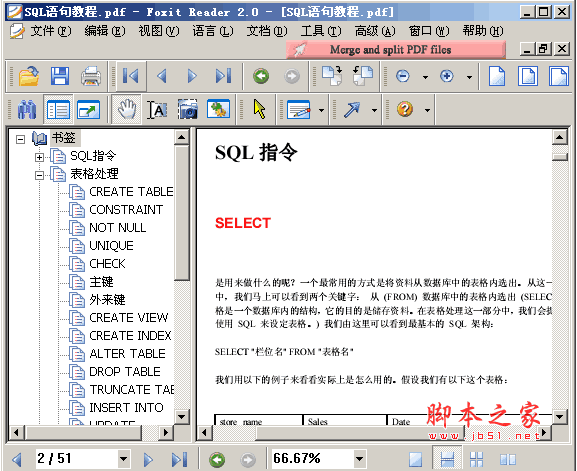Go to the previous page in the top toolbar
This screenshot has height=471, width=577.
[162, 76]
